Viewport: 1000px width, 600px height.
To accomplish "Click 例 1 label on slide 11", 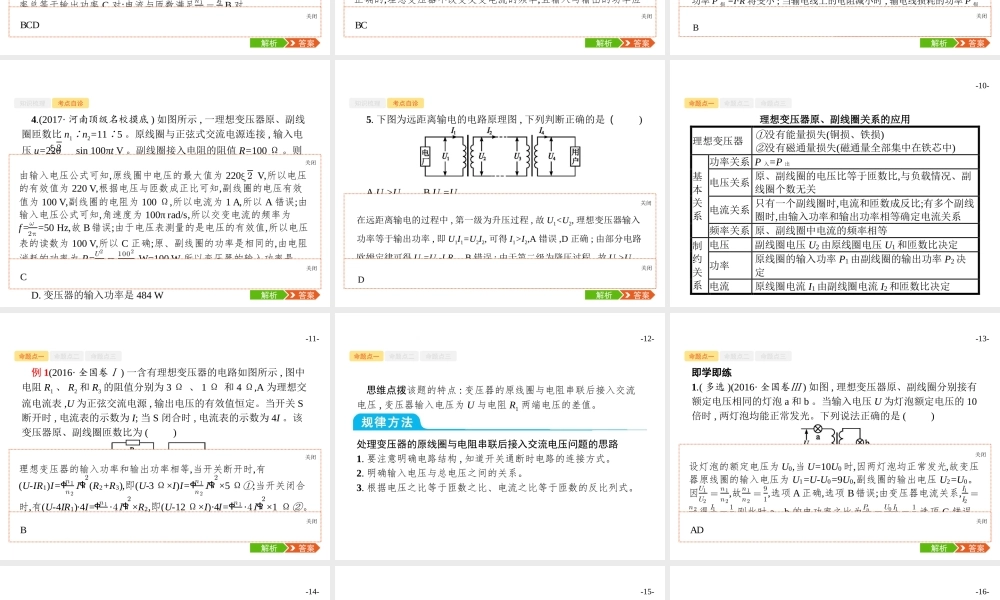I will pos(40,372).
